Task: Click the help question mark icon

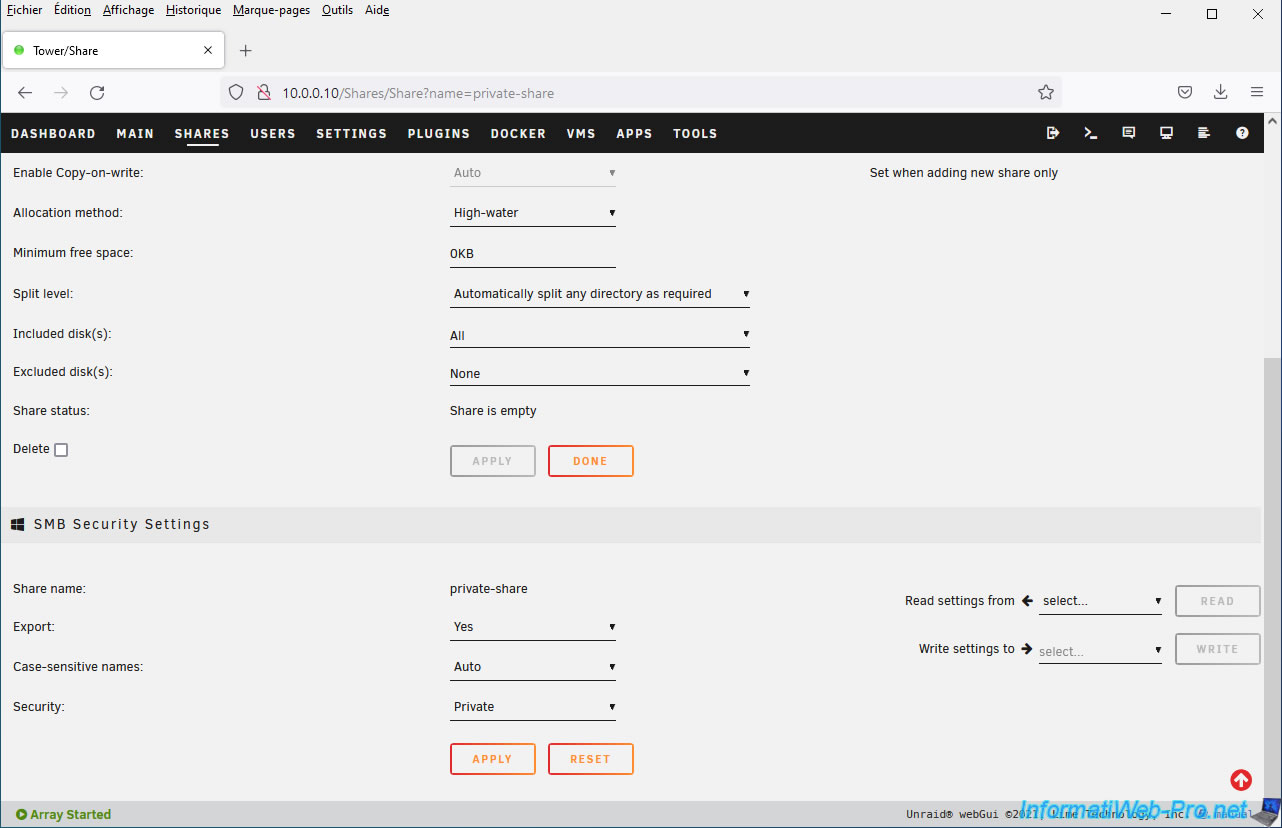Action: click(1242, 133)
